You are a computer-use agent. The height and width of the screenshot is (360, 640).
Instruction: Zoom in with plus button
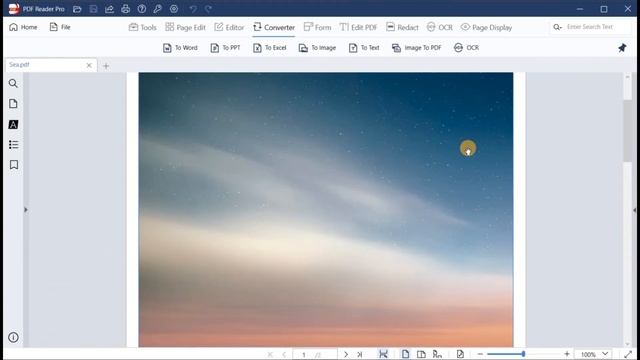click(x=567, y=354)
